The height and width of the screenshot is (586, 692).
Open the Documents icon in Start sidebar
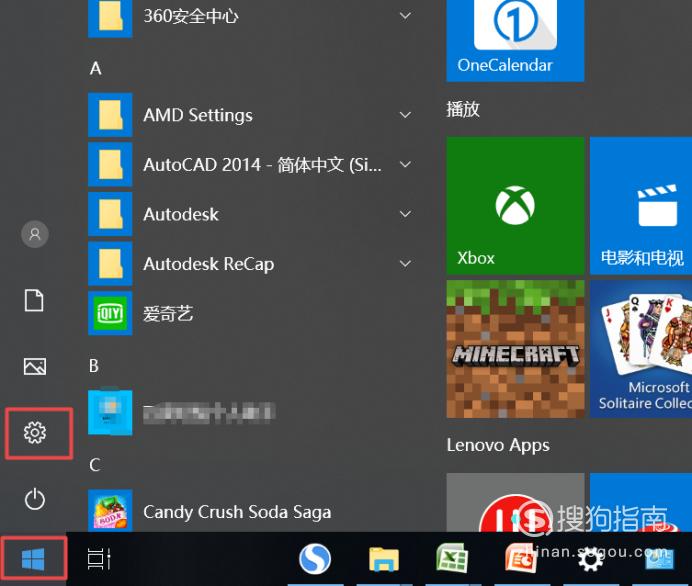click(34, 301)
